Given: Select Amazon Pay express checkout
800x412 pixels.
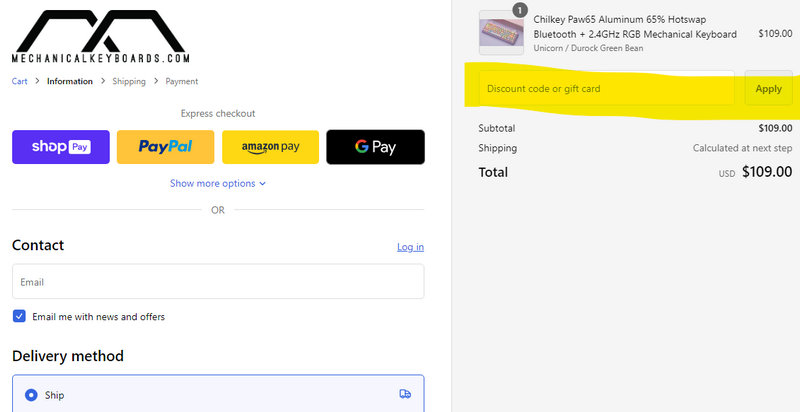Looking at the screenshot, I should tap(270, 147).
